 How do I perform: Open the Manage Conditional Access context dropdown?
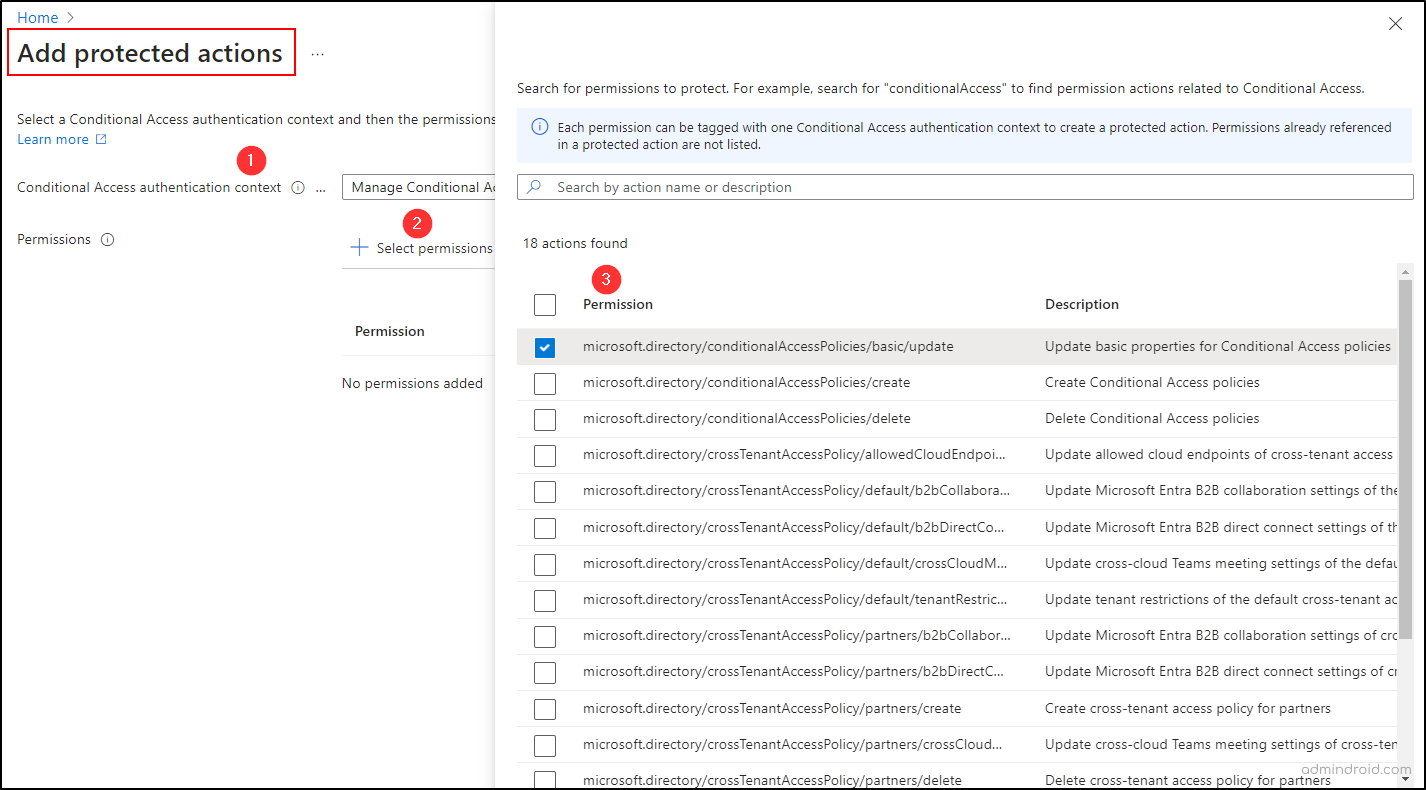coord(419,187)
